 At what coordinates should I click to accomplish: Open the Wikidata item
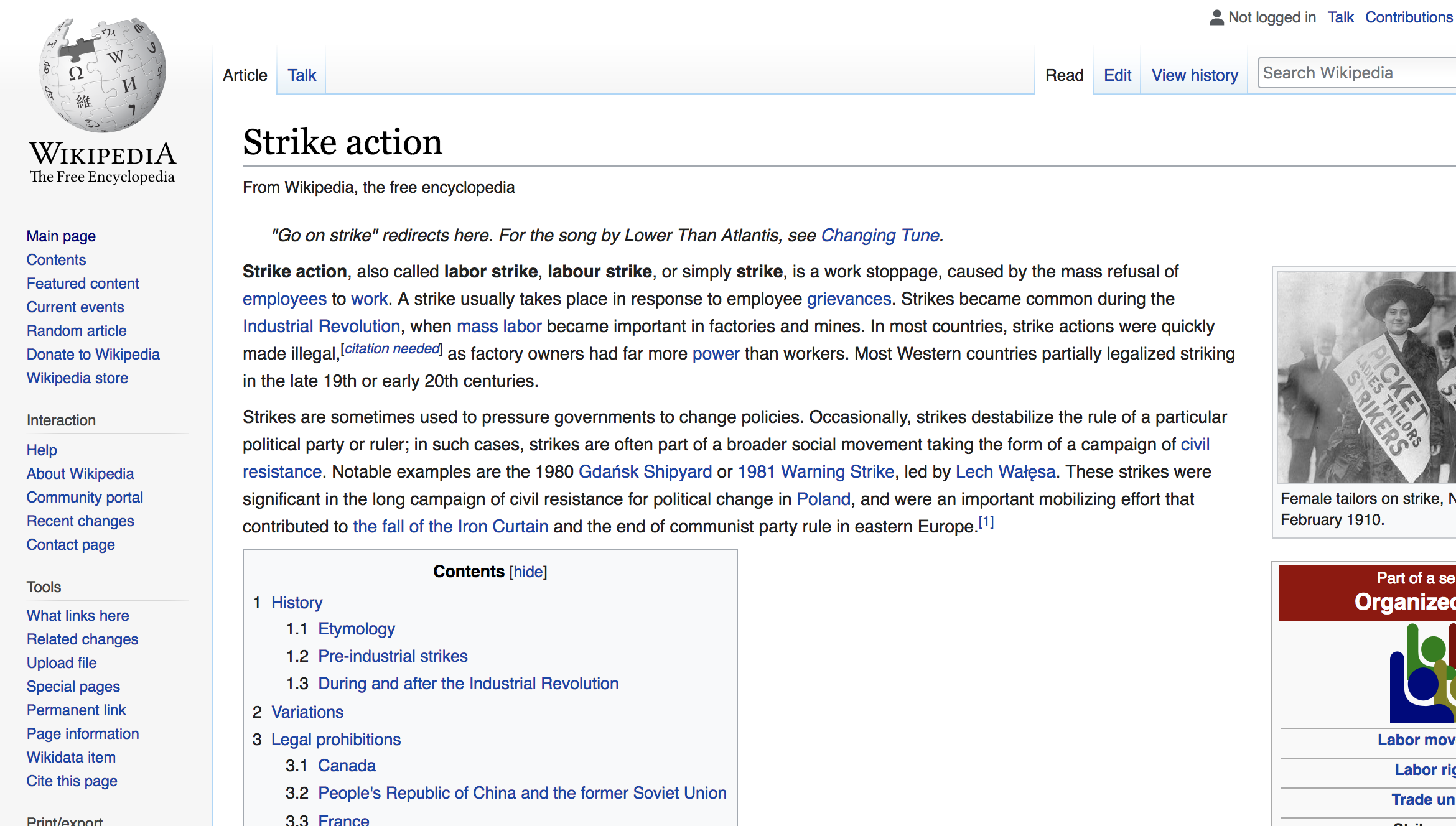(x=71, y=758)
